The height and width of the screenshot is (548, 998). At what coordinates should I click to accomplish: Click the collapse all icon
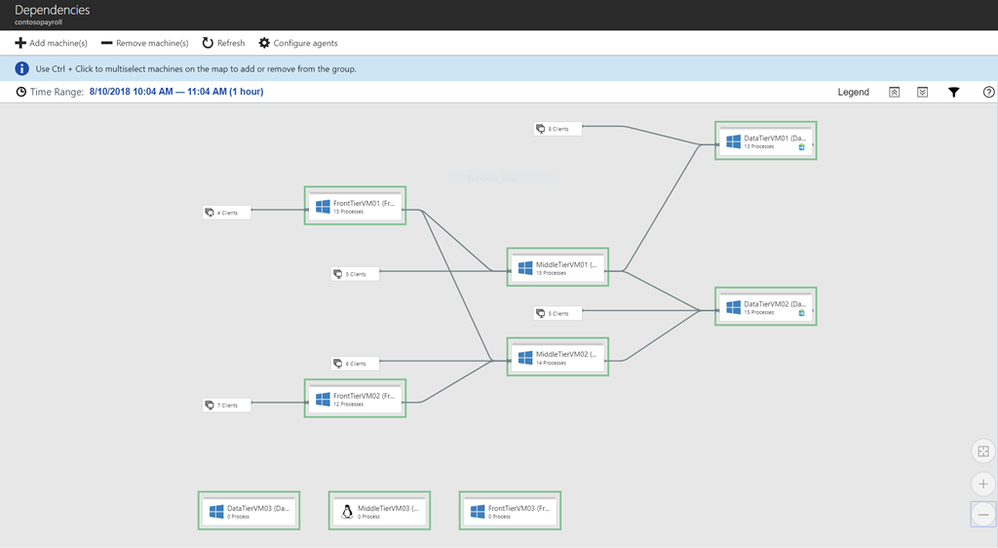(x=894, y=92)
